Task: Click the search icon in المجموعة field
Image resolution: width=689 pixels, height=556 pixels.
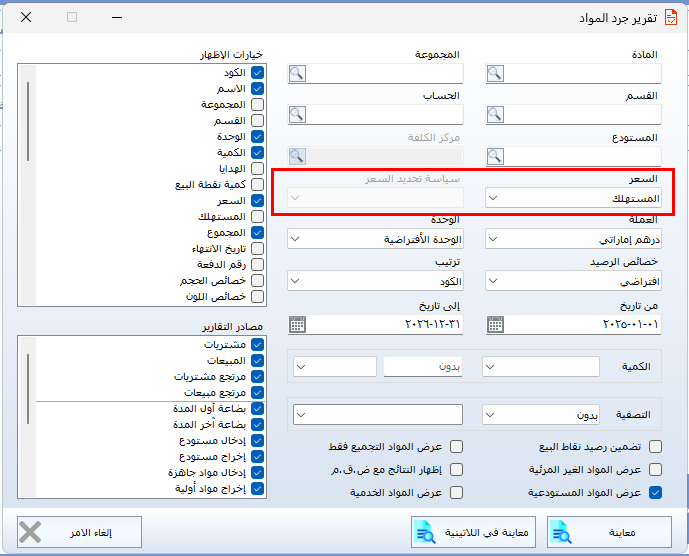Action: click(x=298, y=73)
